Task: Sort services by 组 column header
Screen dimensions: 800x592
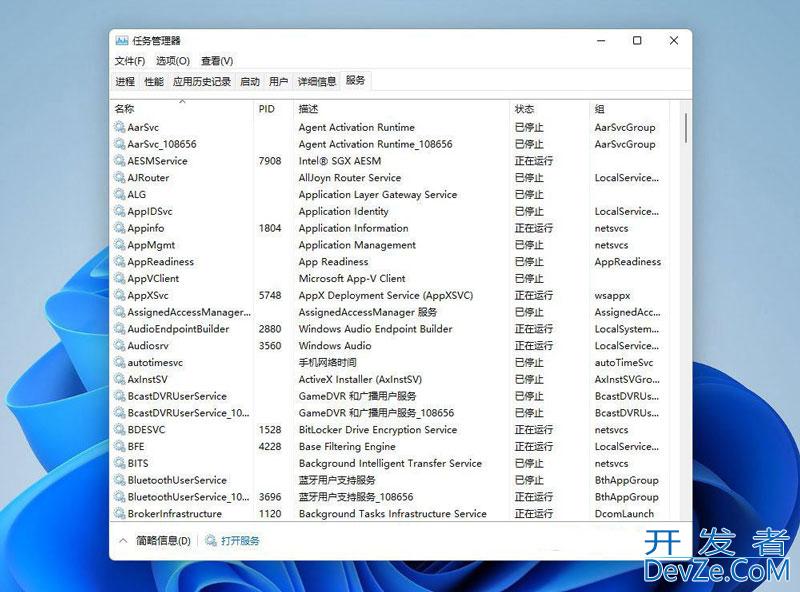Action: coord(629,109)
